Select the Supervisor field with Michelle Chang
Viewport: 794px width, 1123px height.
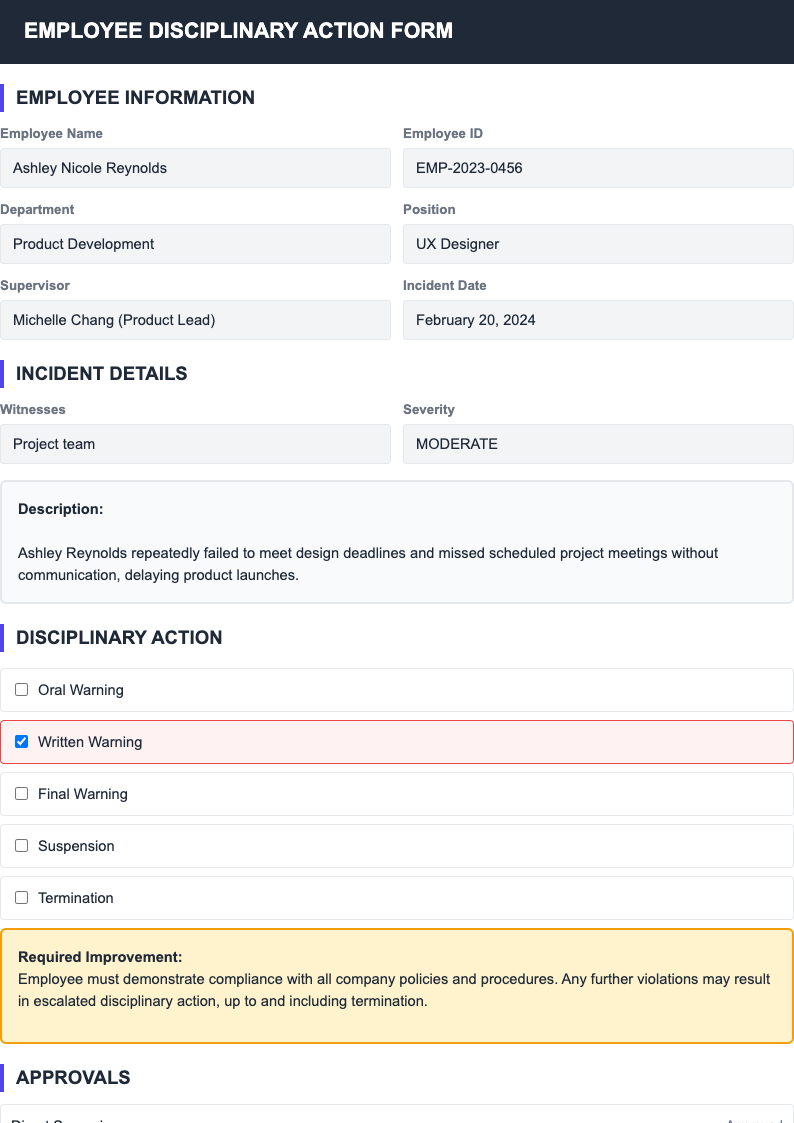(195, 319)
